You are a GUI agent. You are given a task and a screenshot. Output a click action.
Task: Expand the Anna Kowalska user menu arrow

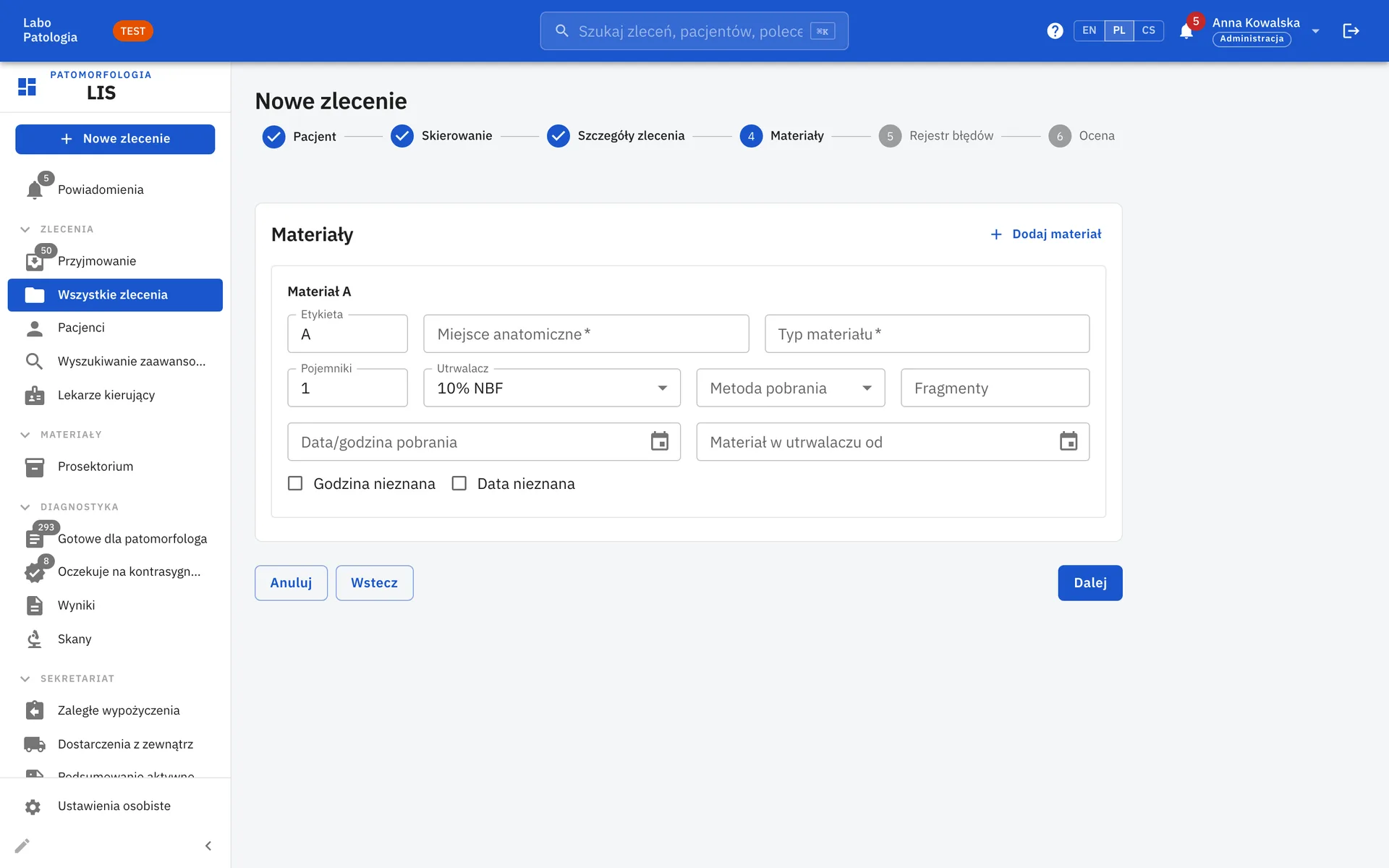[x=1315, y=31]
